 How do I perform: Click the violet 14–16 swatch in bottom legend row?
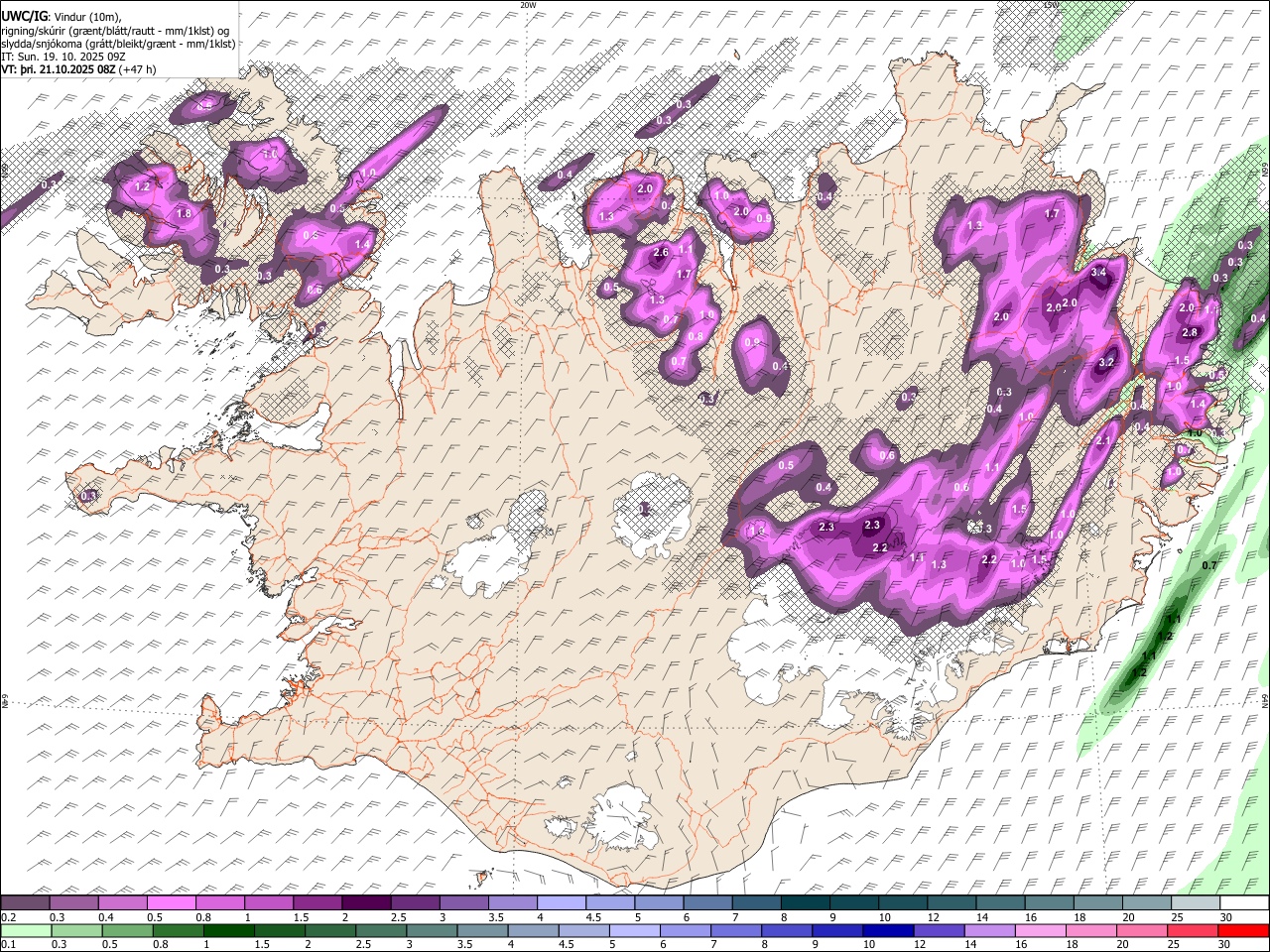point(989,931)
